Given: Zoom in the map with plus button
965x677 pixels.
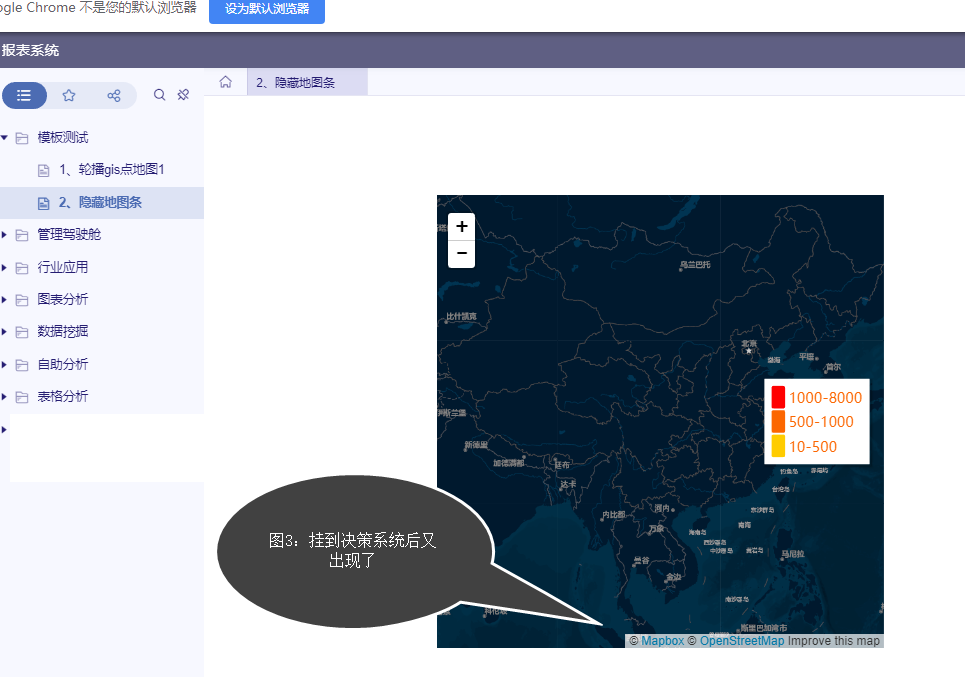Looking at the screenshot, I should point(462,227).
